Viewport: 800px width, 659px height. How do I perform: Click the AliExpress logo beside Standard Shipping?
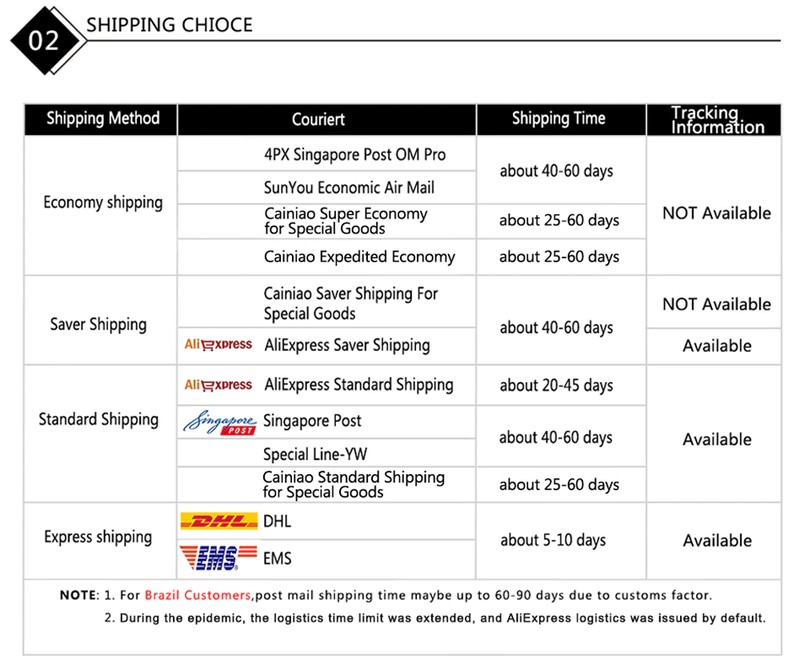(218, 385)
